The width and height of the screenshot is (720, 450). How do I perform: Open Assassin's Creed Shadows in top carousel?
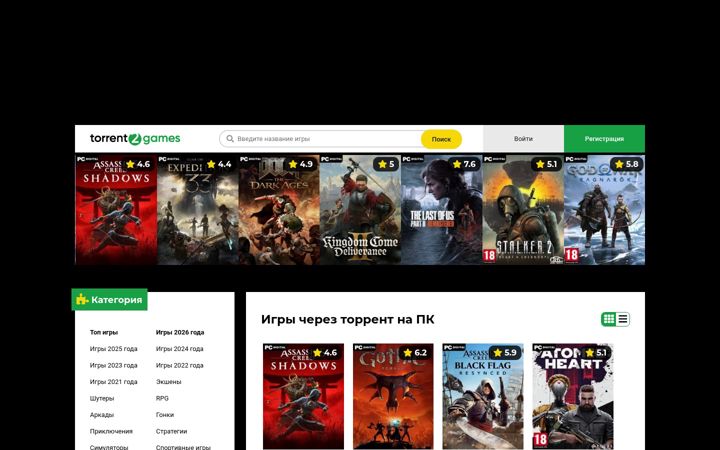116,209
